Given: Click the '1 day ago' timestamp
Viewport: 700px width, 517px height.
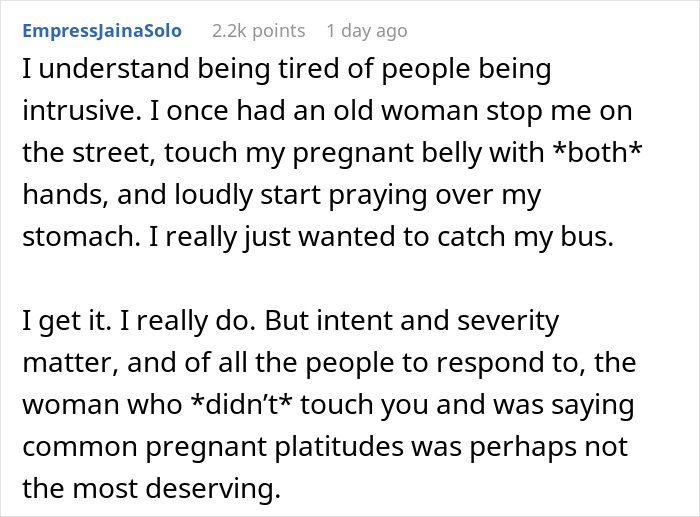Looking at the screenshot, I should tap(367, 31).
